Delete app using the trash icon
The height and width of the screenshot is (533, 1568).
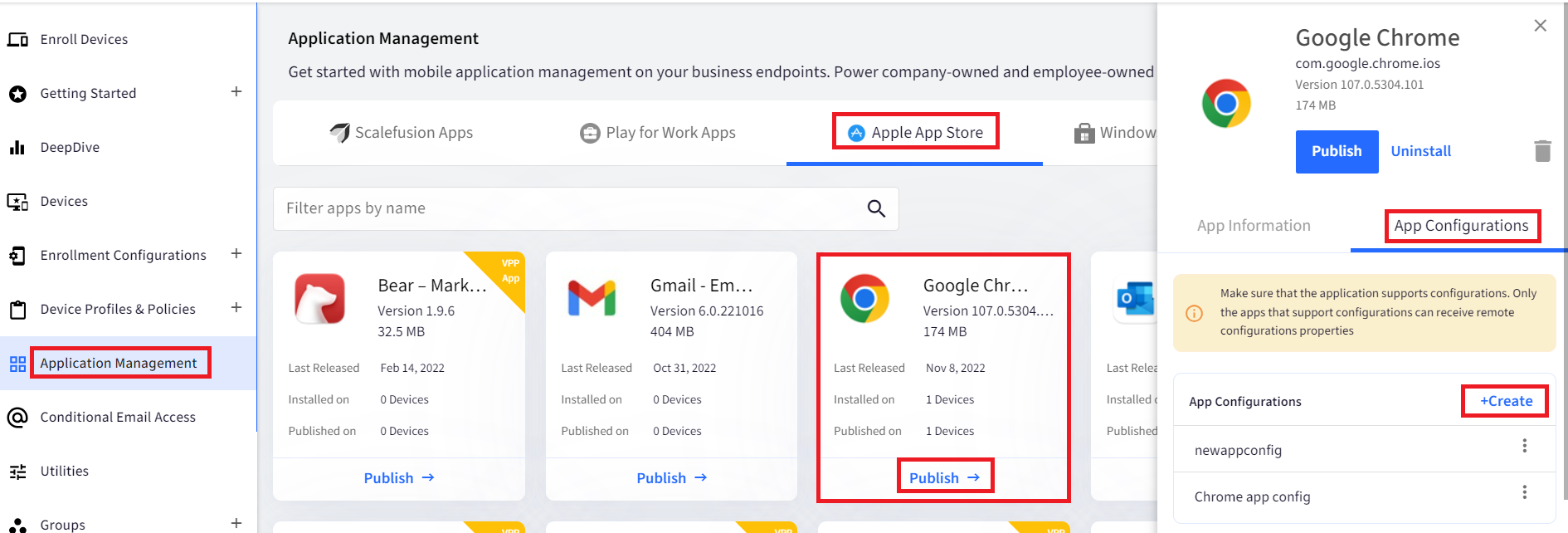pos(1542,151)
